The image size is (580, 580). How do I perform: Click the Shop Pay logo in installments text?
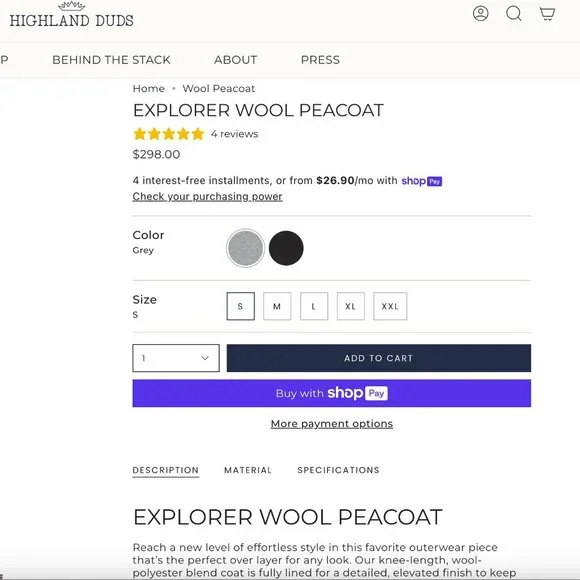[422, 181]
